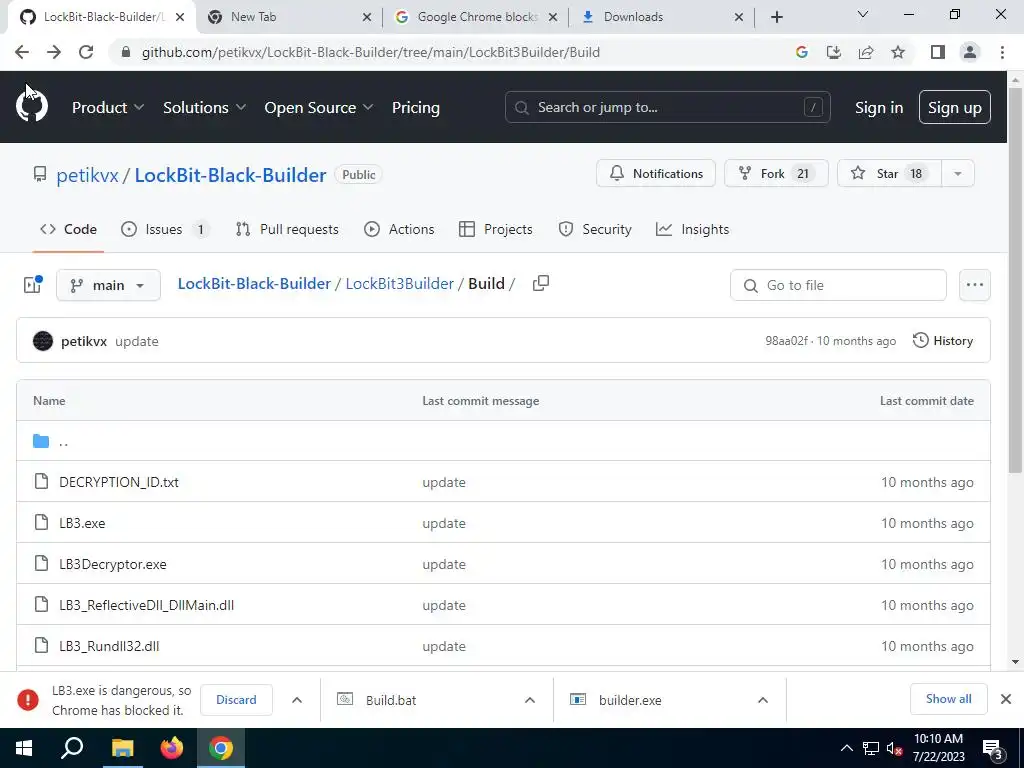Click the Sign in link
The width and height of the screenshot is (1024, 768).
(x=879, y=107)
